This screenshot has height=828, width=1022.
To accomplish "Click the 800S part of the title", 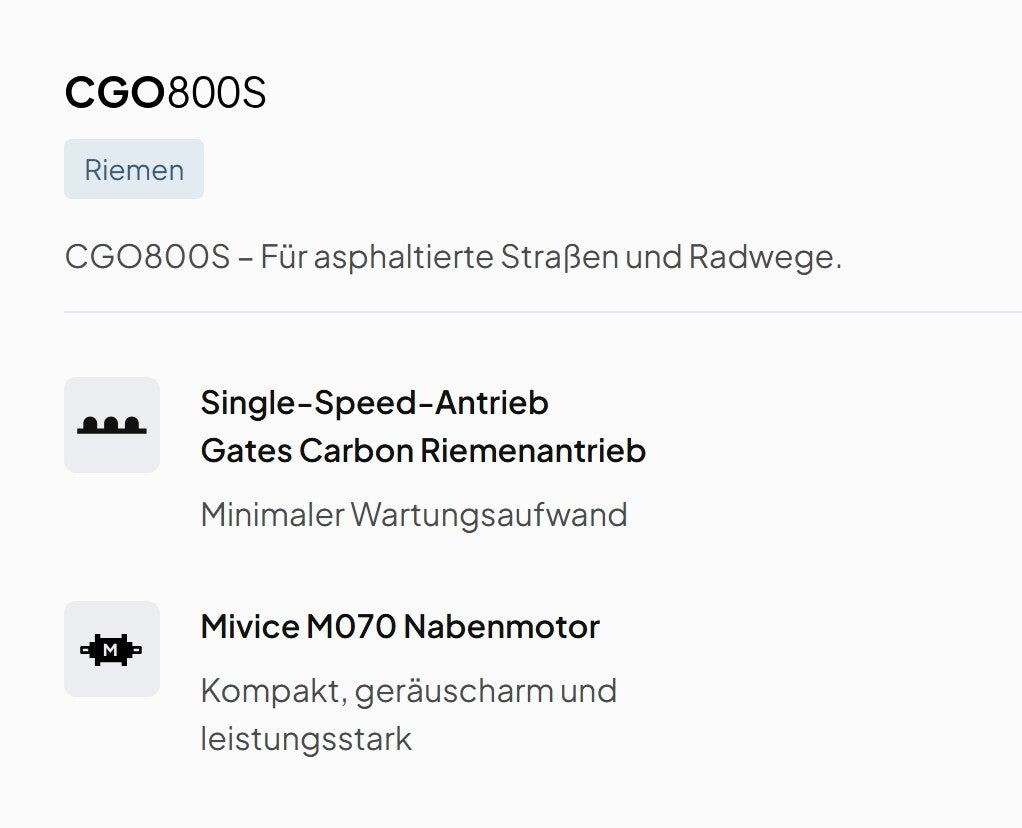I will (x=217, y=93).
